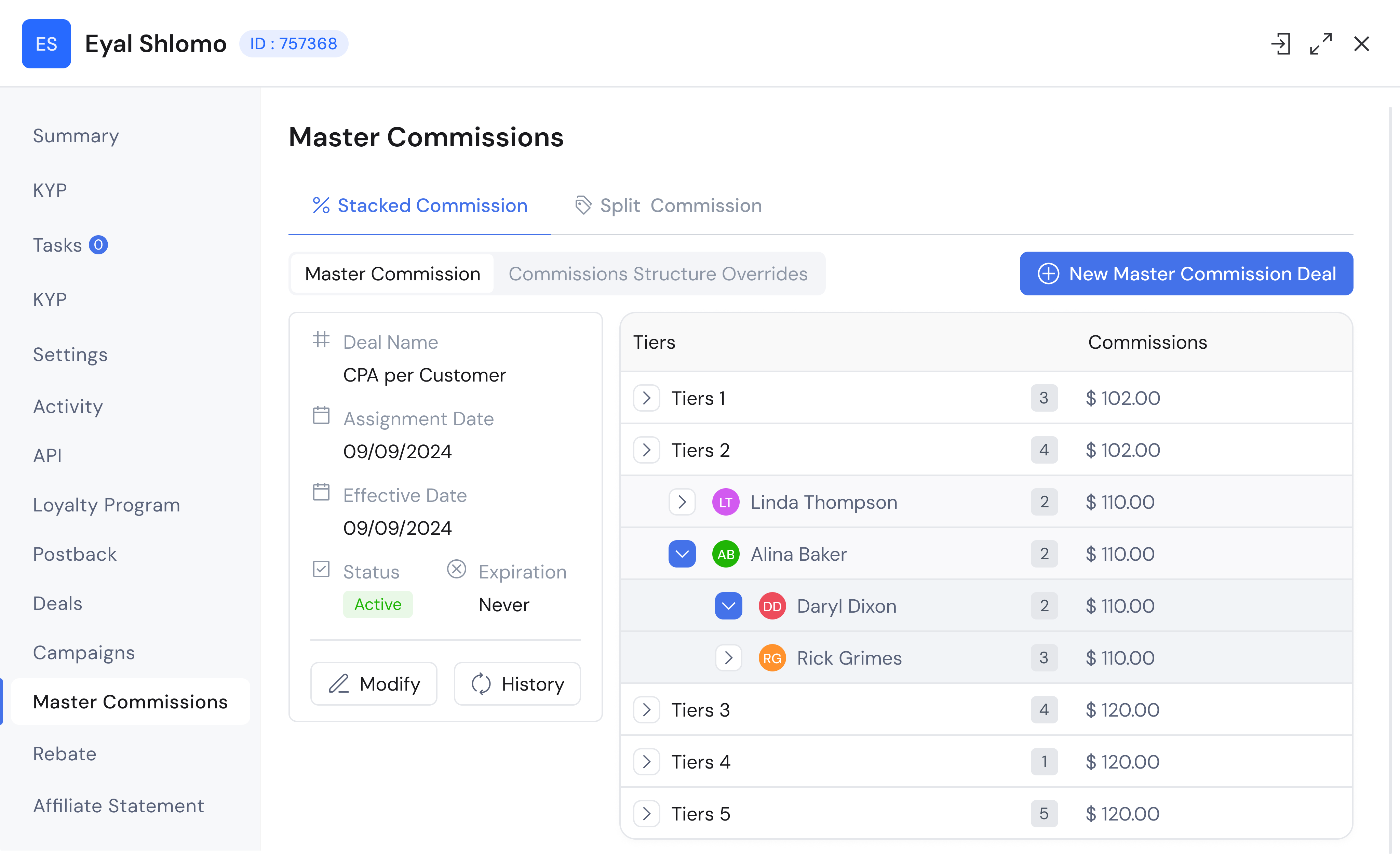Collapse the Daryl Dixon row
The width and height of the screenshot is (1400, 867).
728,605
